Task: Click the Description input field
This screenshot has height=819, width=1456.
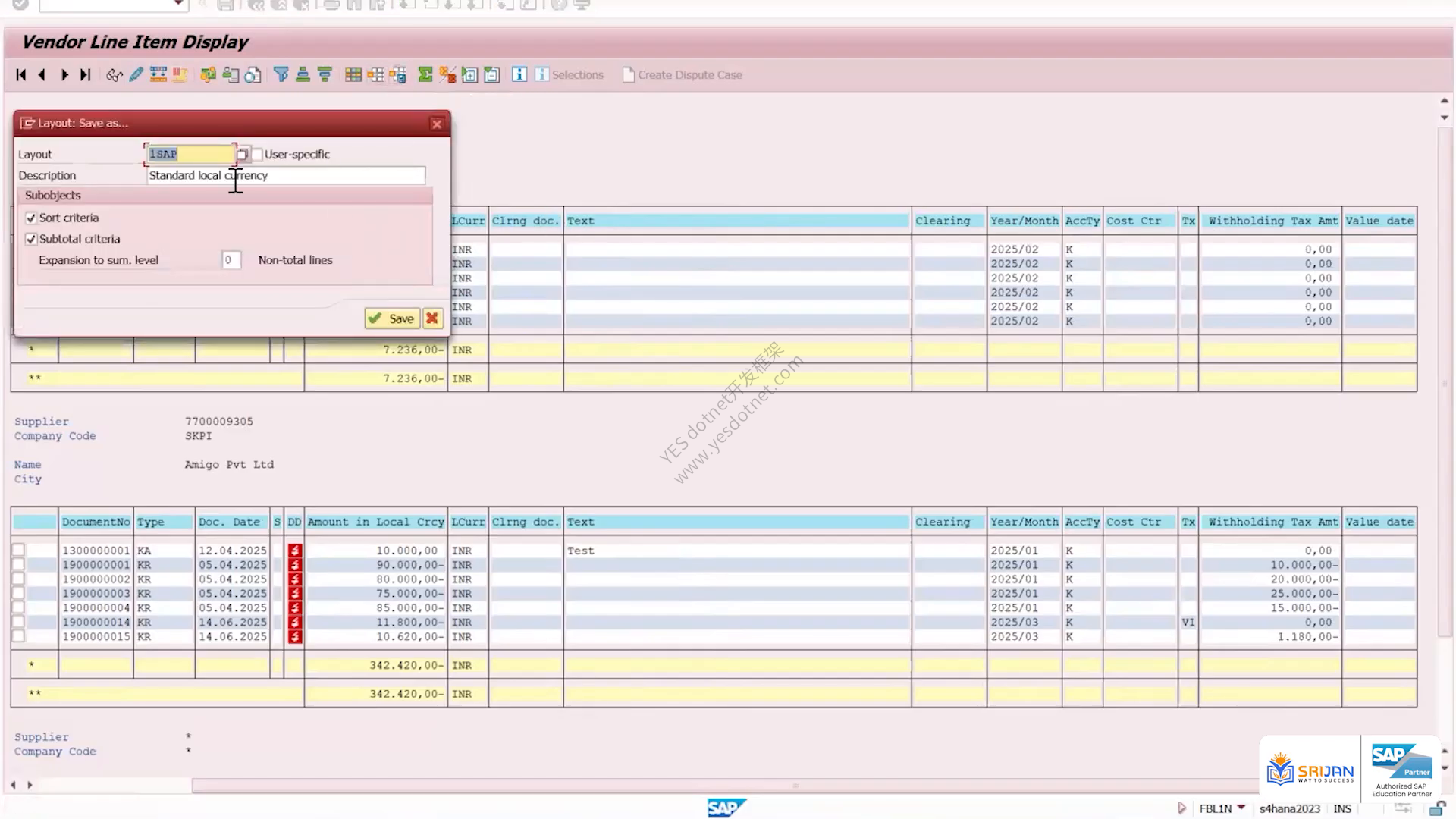Action: [x=286, y=175]
